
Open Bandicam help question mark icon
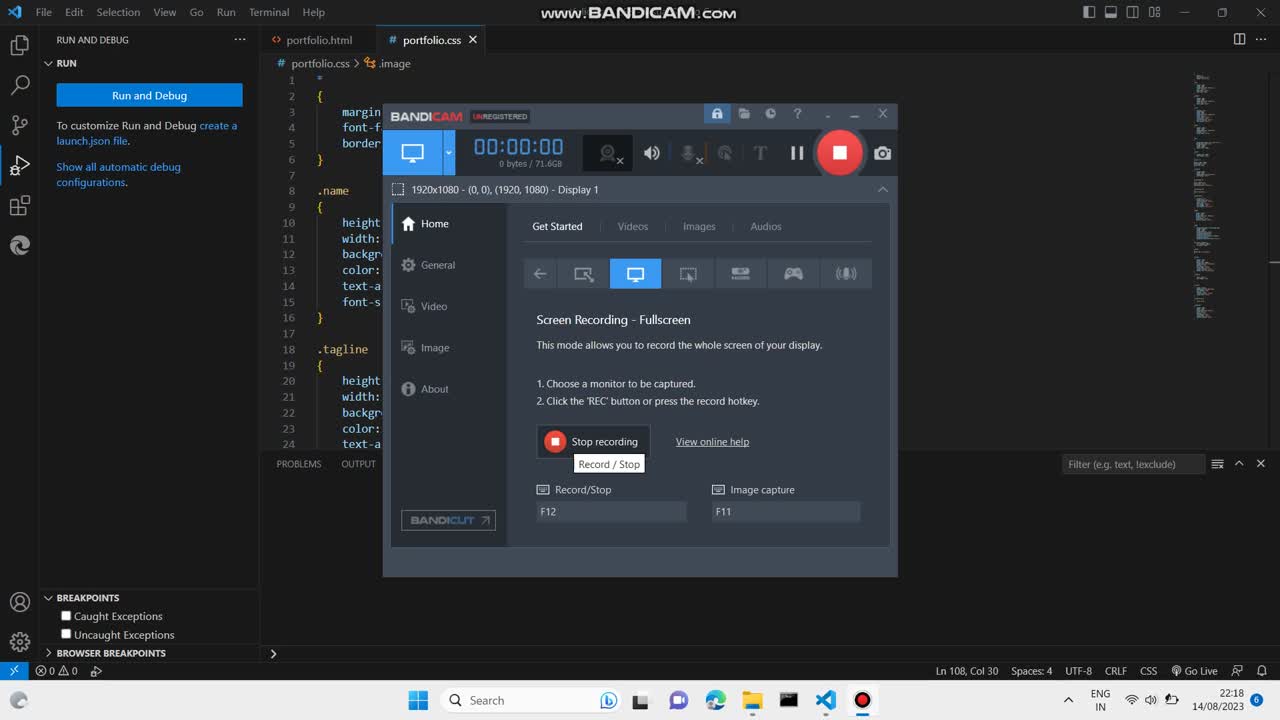(x=797, y=114)
